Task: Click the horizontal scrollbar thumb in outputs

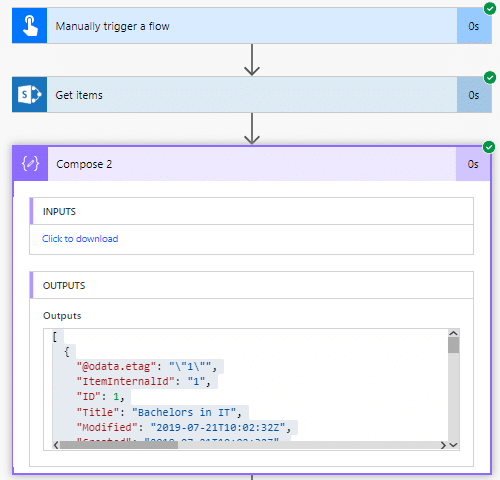Action: click(119, 445)
